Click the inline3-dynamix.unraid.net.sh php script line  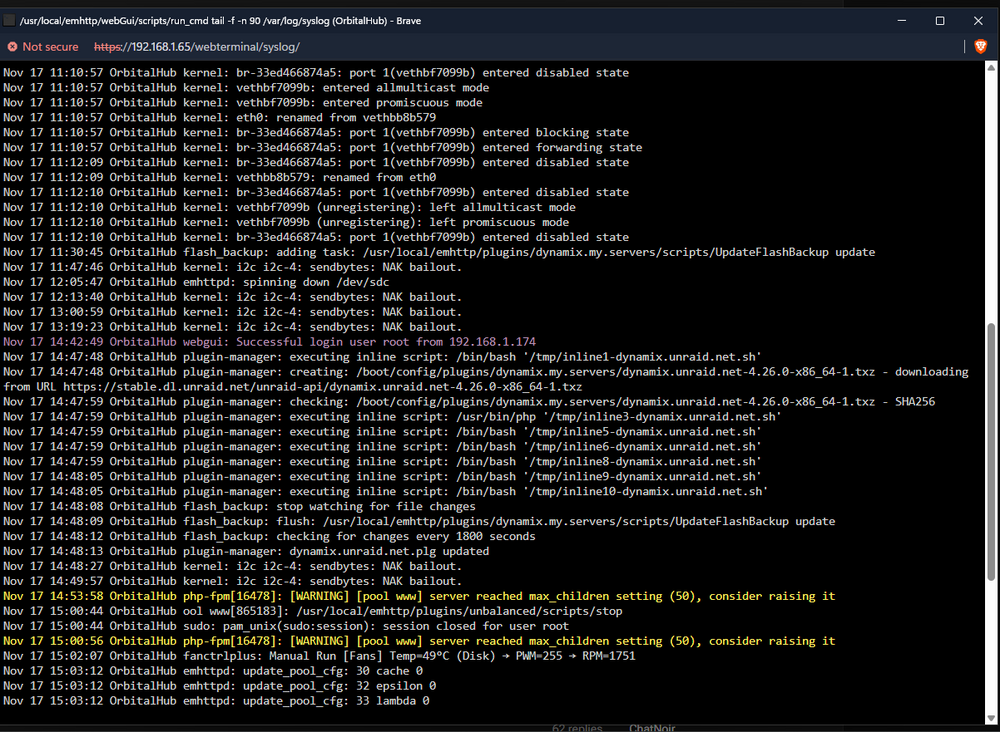point(392,416)
